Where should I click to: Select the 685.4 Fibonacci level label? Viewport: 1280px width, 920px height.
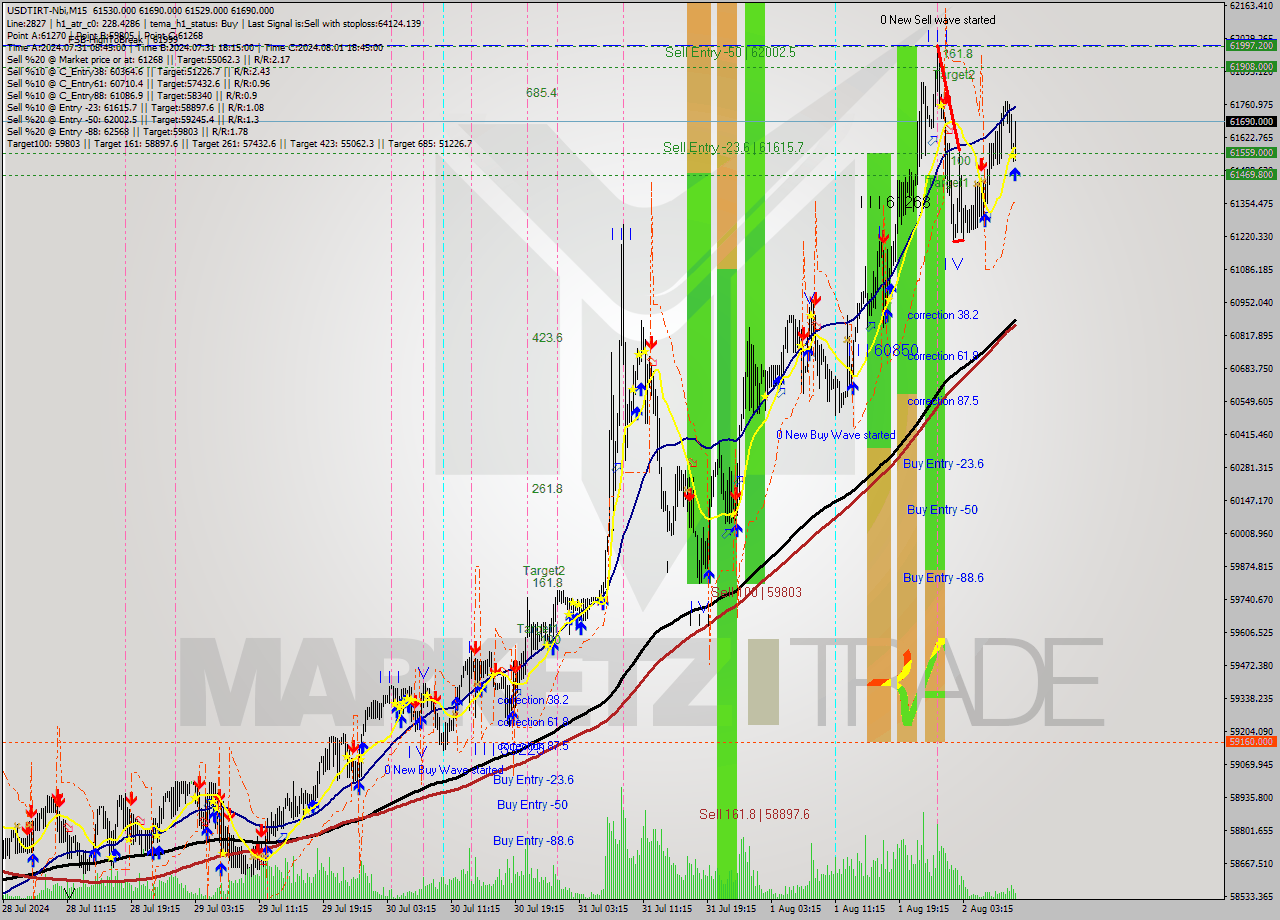[x=541, y=92]
